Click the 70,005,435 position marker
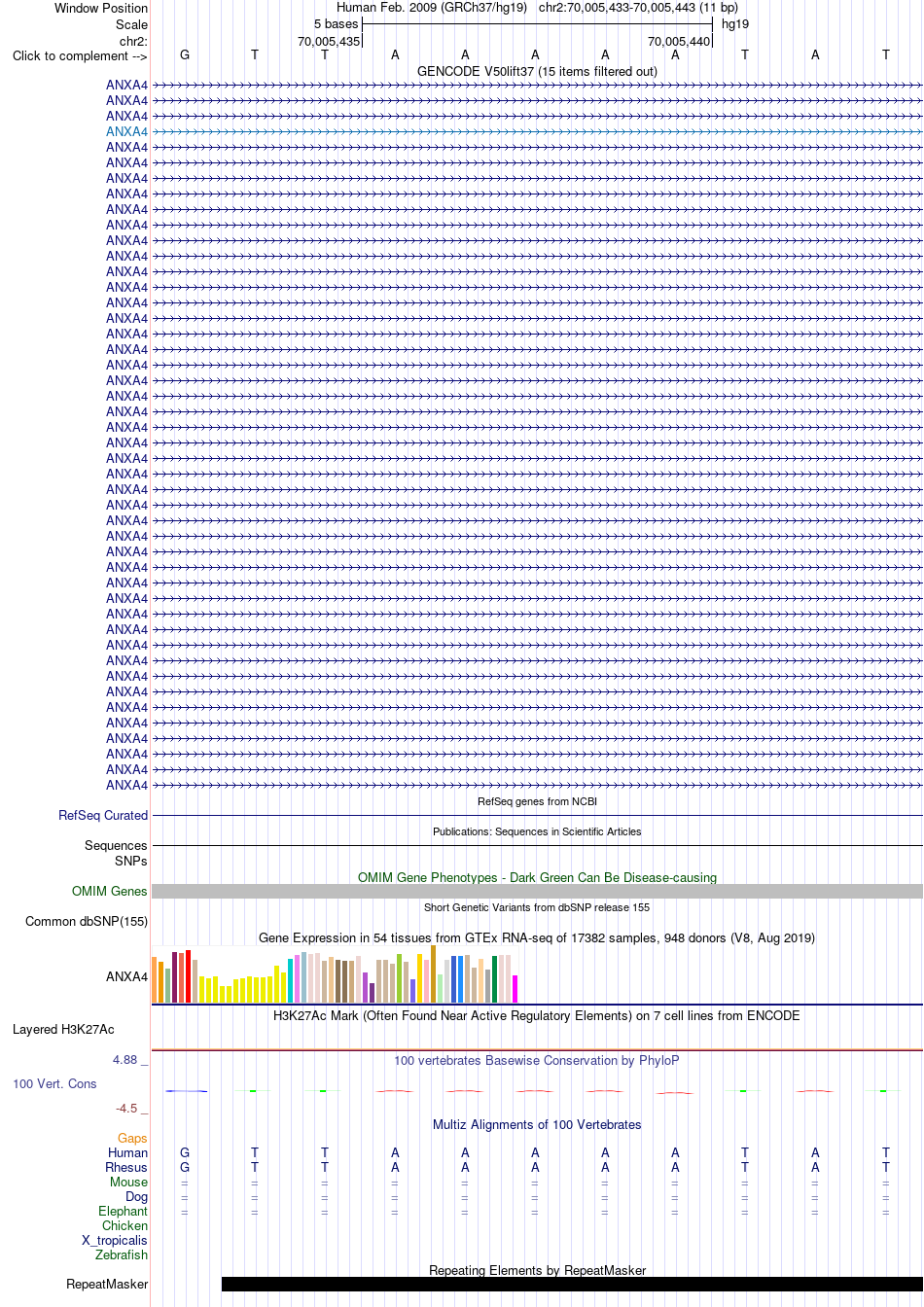Screen dimensions: 924x1307 pos(329,41)
